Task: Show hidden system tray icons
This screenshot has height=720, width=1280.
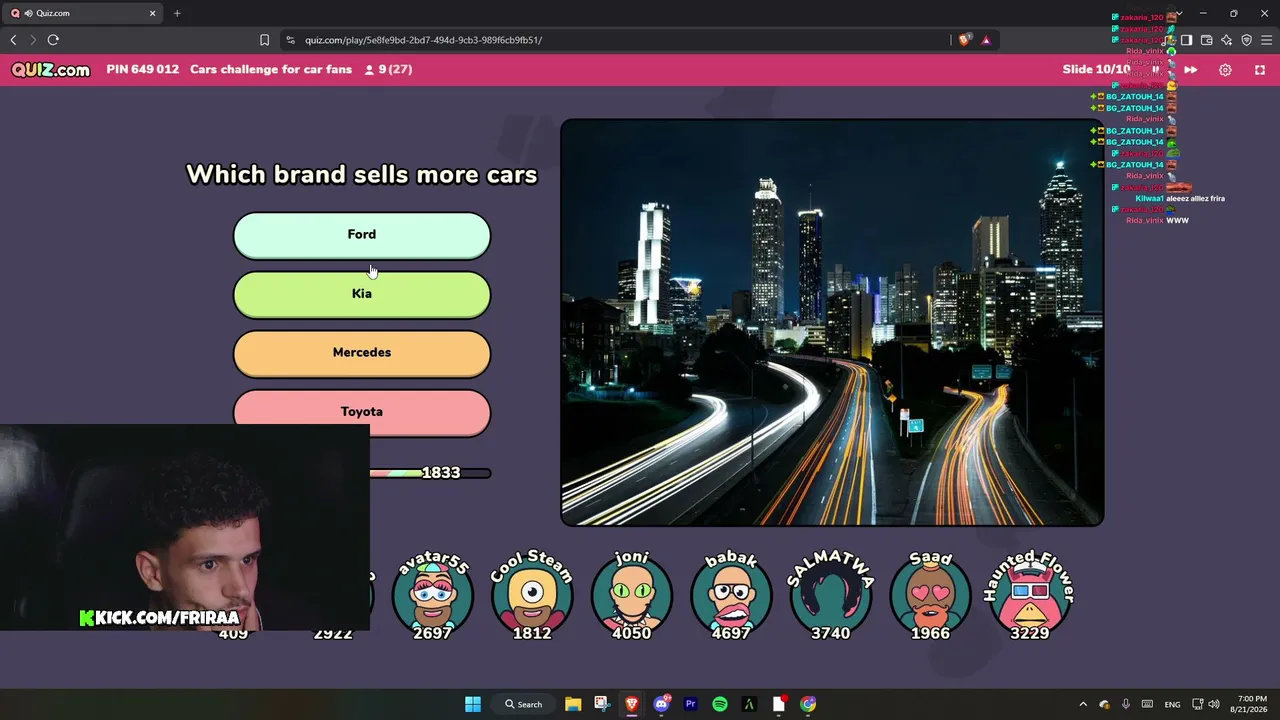Action: click(1083, 704)
